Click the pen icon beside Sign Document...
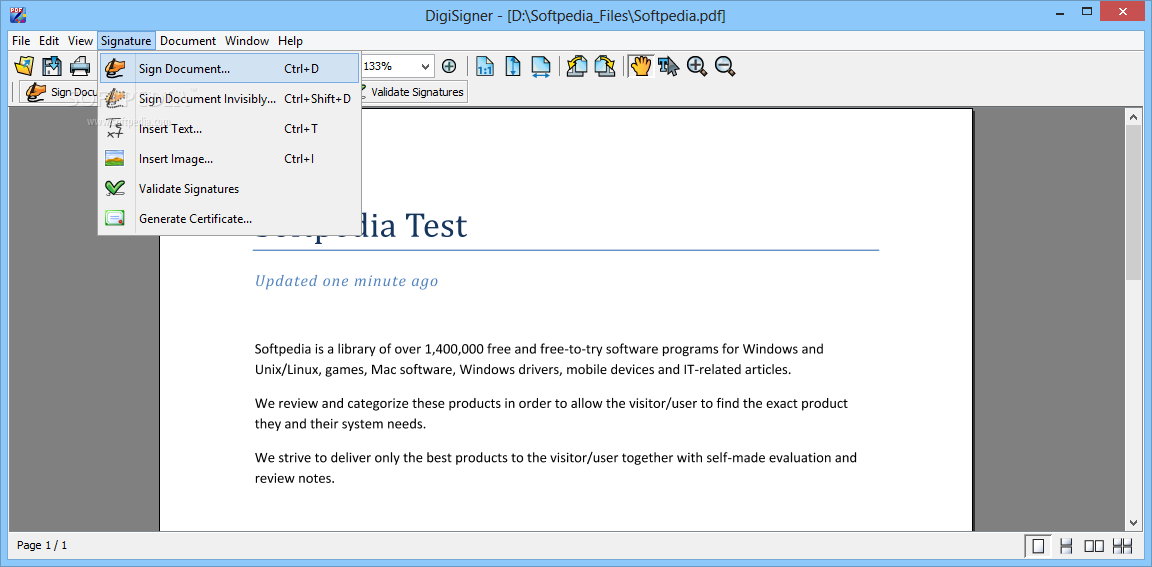This screenshot has height=567, width=1152. 115,68
